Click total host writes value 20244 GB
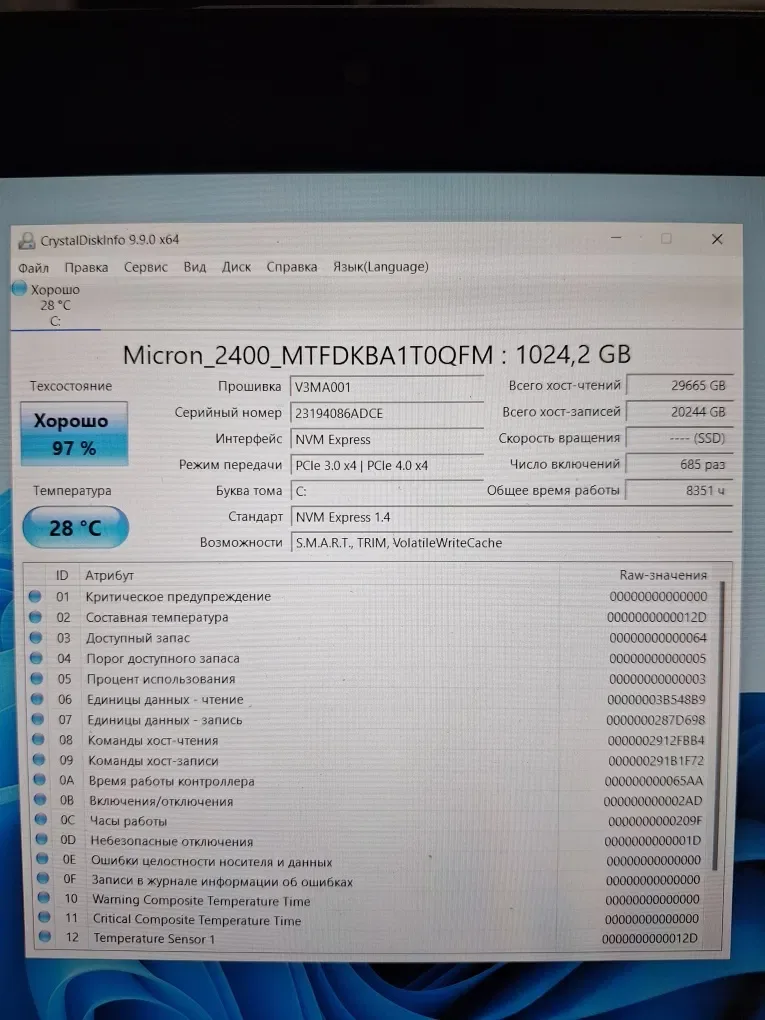 pyautogui.click(x=680, y=412)
